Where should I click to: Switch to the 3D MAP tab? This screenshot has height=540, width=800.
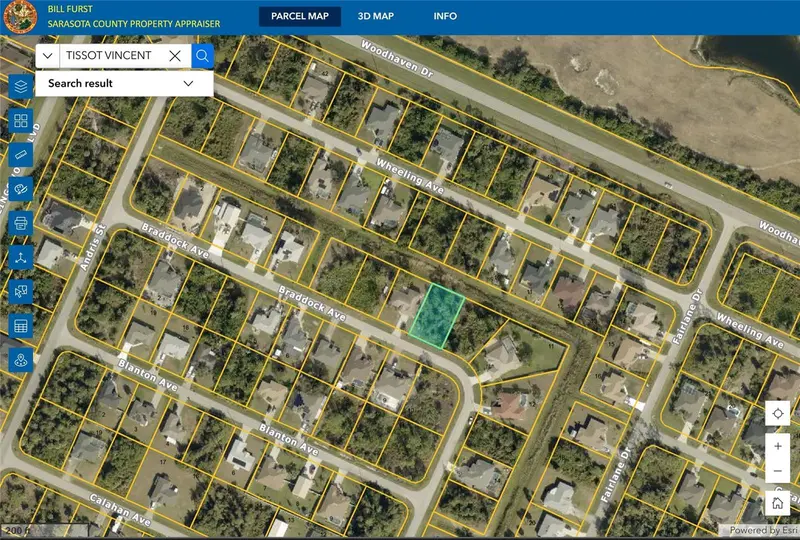pyautogui.click(x=376, y=16)
